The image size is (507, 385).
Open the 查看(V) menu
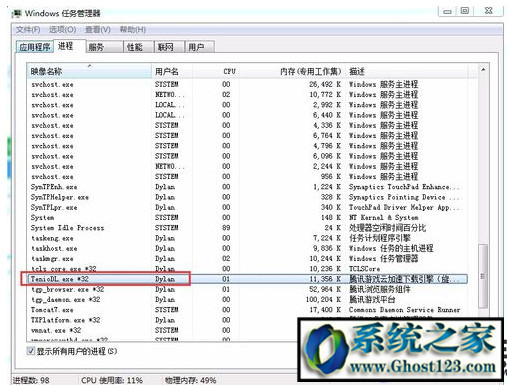pos(98,30)
